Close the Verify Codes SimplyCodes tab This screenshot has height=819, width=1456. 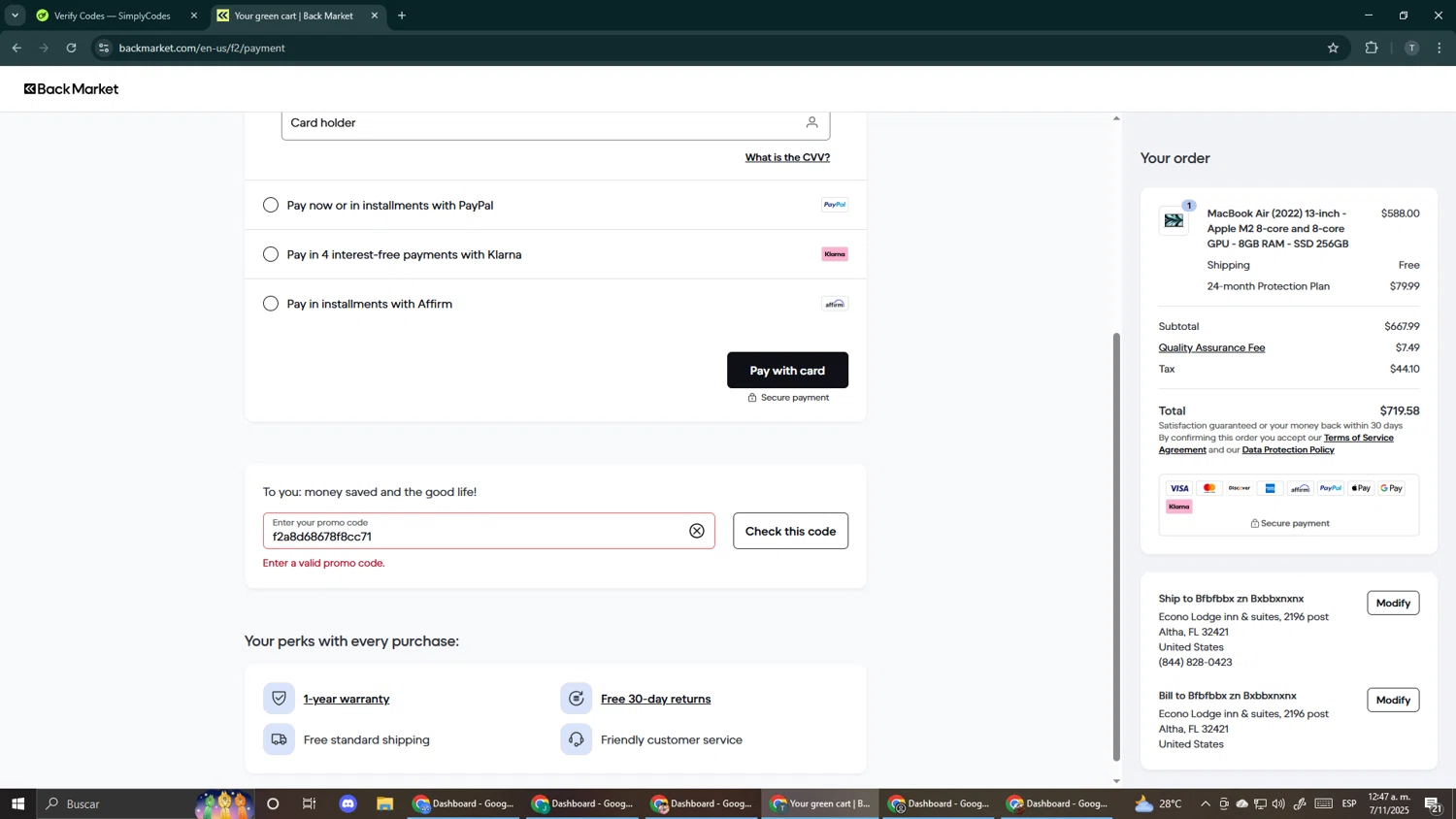[x=194, y=16]
